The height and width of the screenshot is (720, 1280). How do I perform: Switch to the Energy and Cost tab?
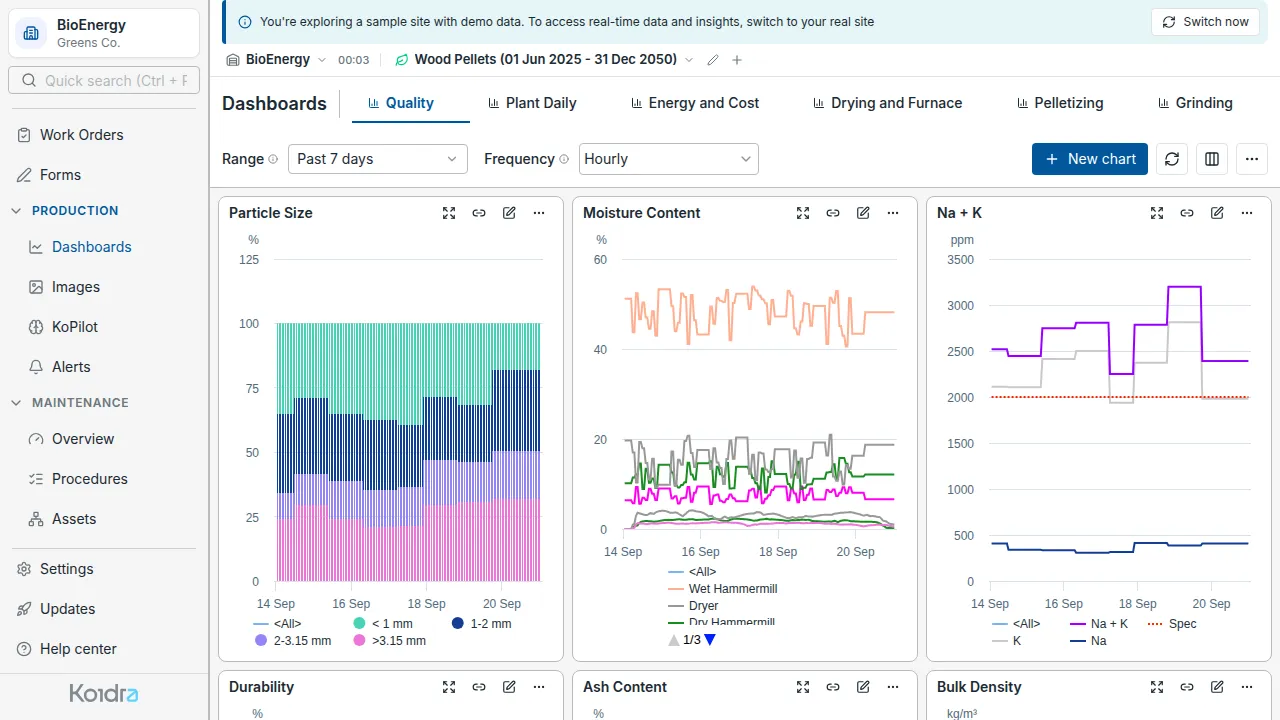click(x=695, y=103)
